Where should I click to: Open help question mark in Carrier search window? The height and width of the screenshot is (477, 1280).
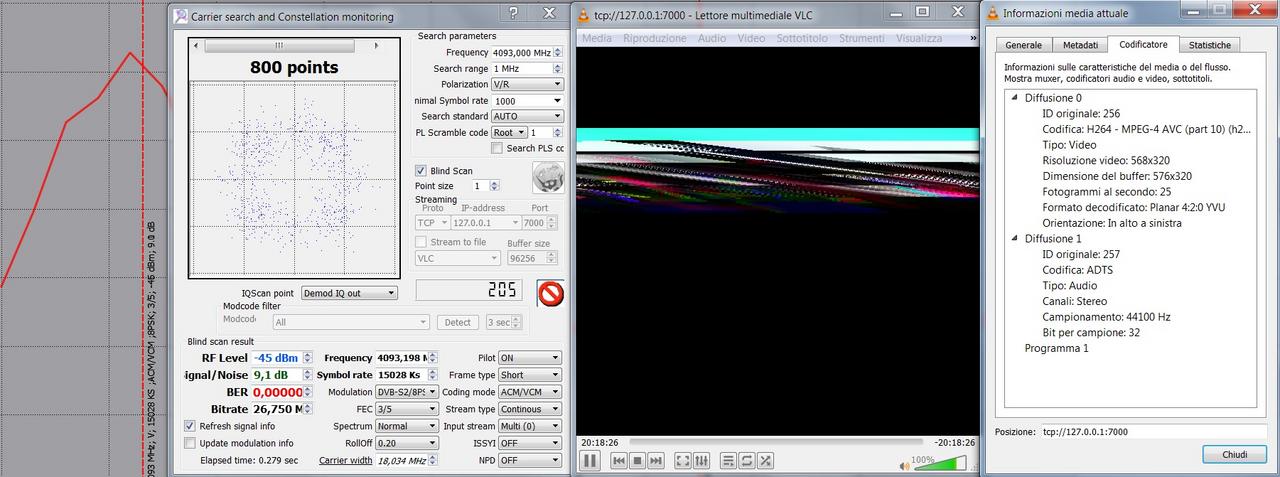point(513,13)
